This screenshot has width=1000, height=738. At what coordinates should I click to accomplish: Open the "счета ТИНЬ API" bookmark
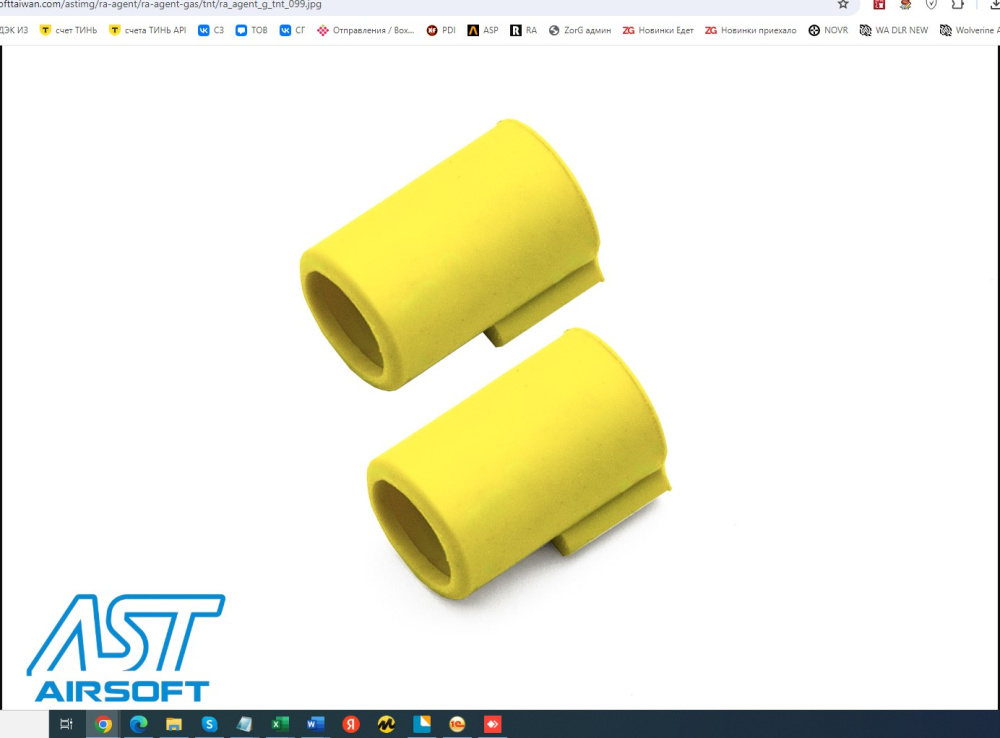tap(147, 30)
